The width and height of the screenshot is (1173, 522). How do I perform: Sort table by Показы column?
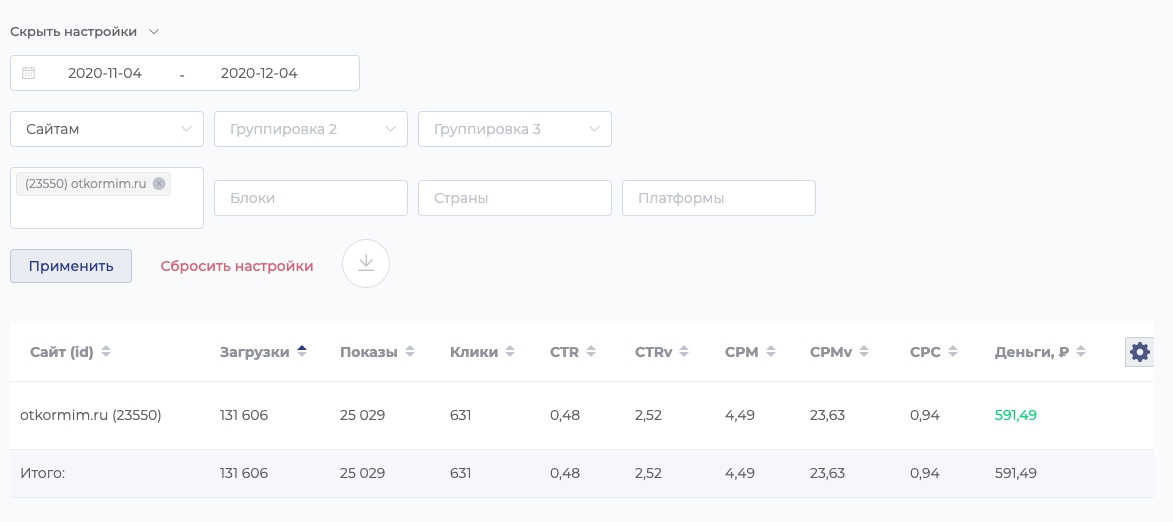tap(376, 352)
